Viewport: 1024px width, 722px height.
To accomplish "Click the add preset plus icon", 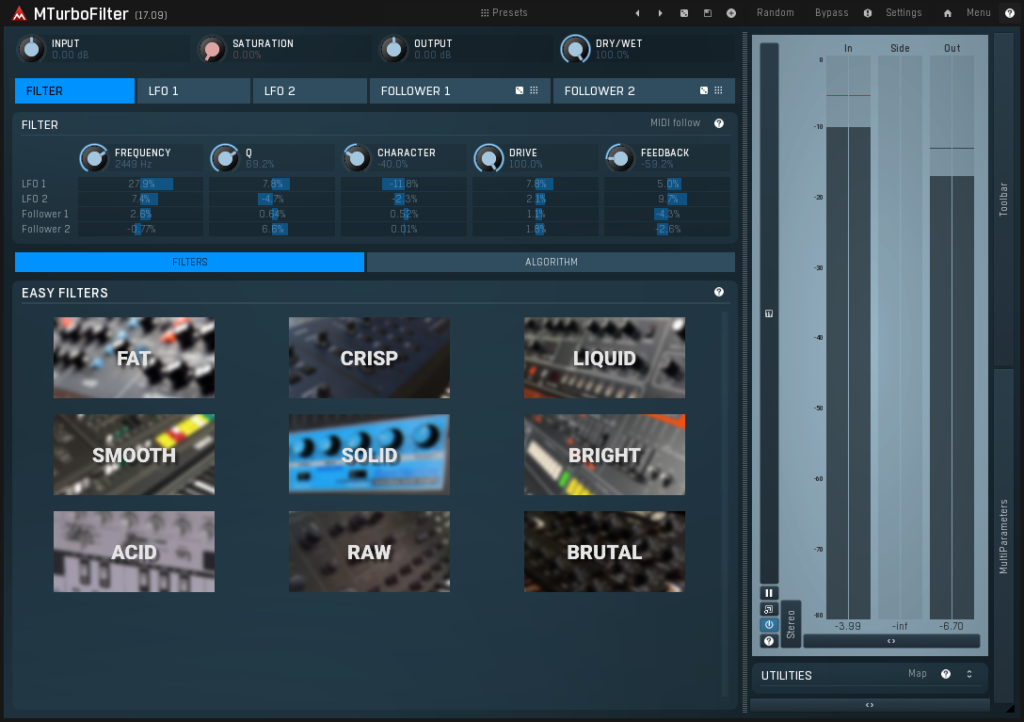I will [731, 13].
